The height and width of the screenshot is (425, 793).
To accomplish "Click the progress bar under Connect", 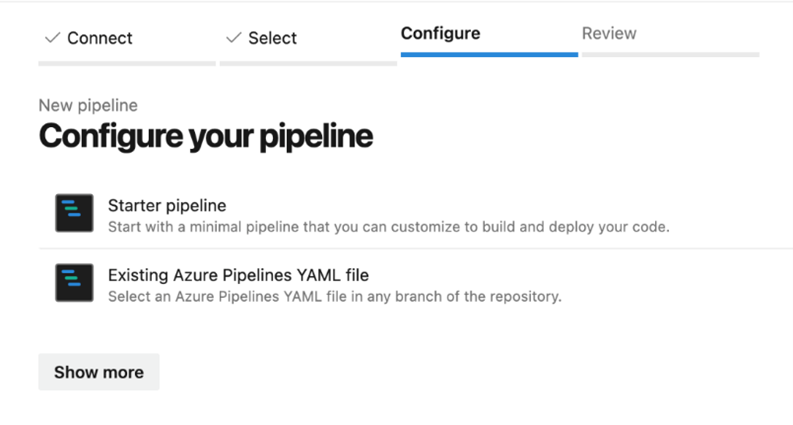I will (127, 63).
